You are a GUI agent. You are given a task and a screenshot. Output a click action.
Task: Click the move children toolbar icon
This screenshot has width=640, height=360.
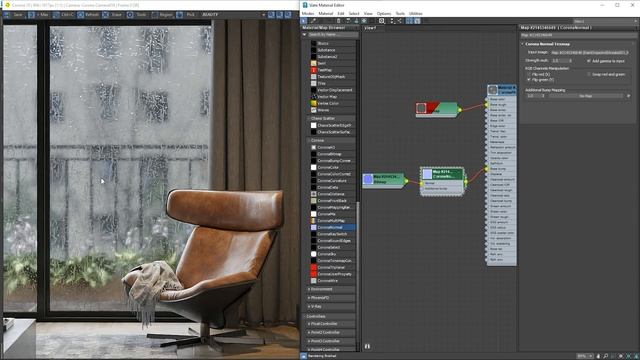point(348,21)
